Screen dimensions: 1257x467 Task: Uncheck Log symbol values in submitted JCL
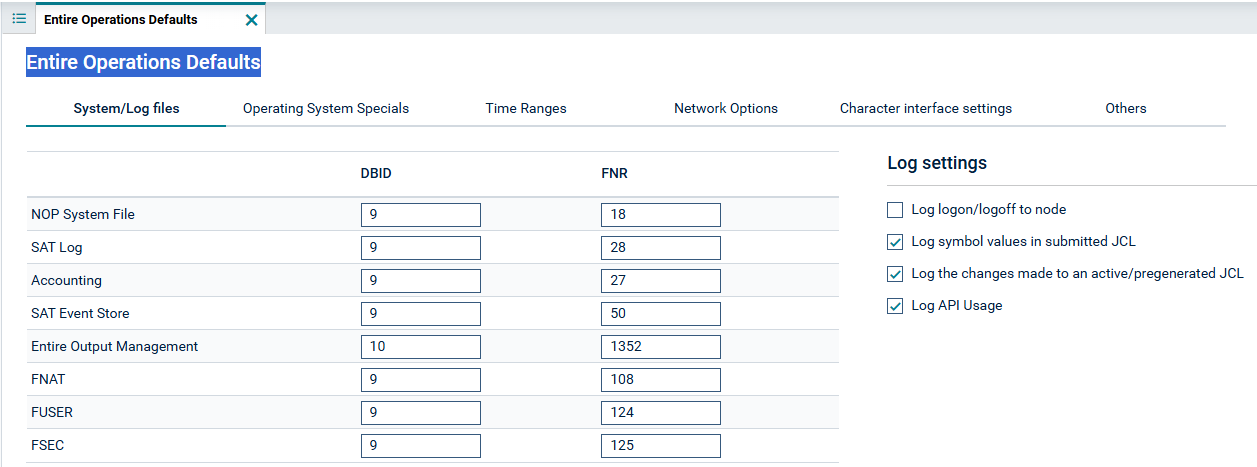click(x=895, y=242)
